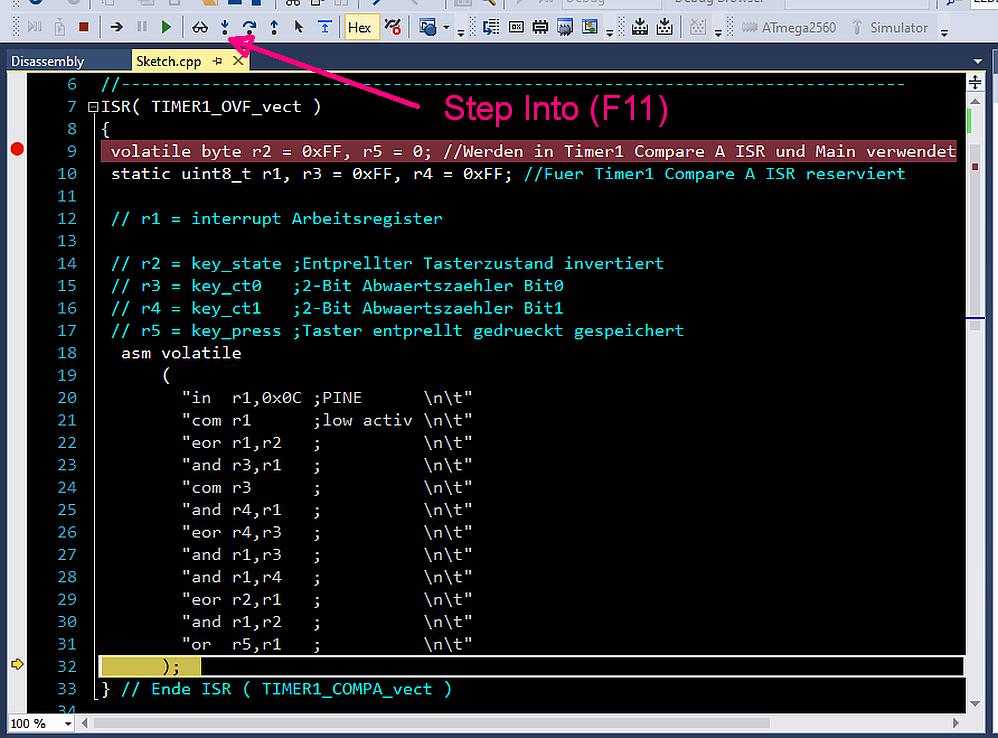
Task: Click the Step Over icon
Action: 249,27
